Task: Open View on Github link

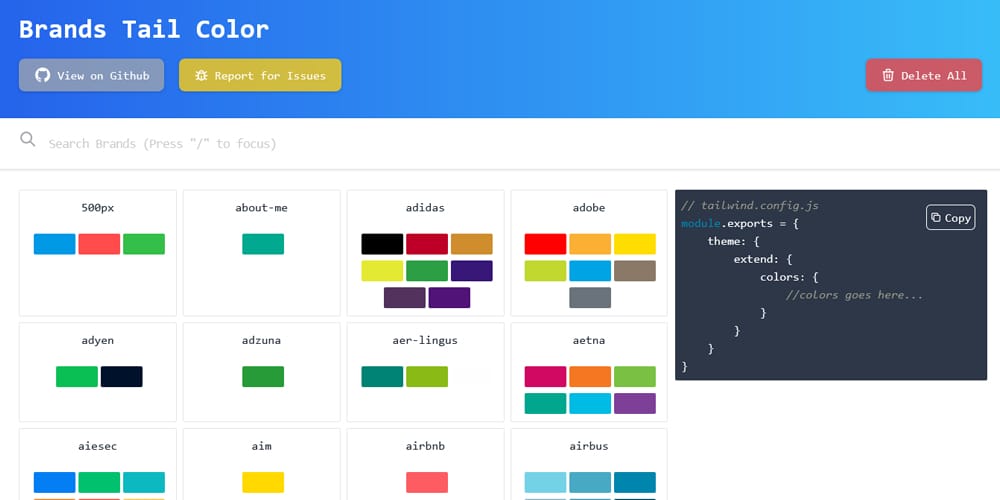Action: [91, 75]
